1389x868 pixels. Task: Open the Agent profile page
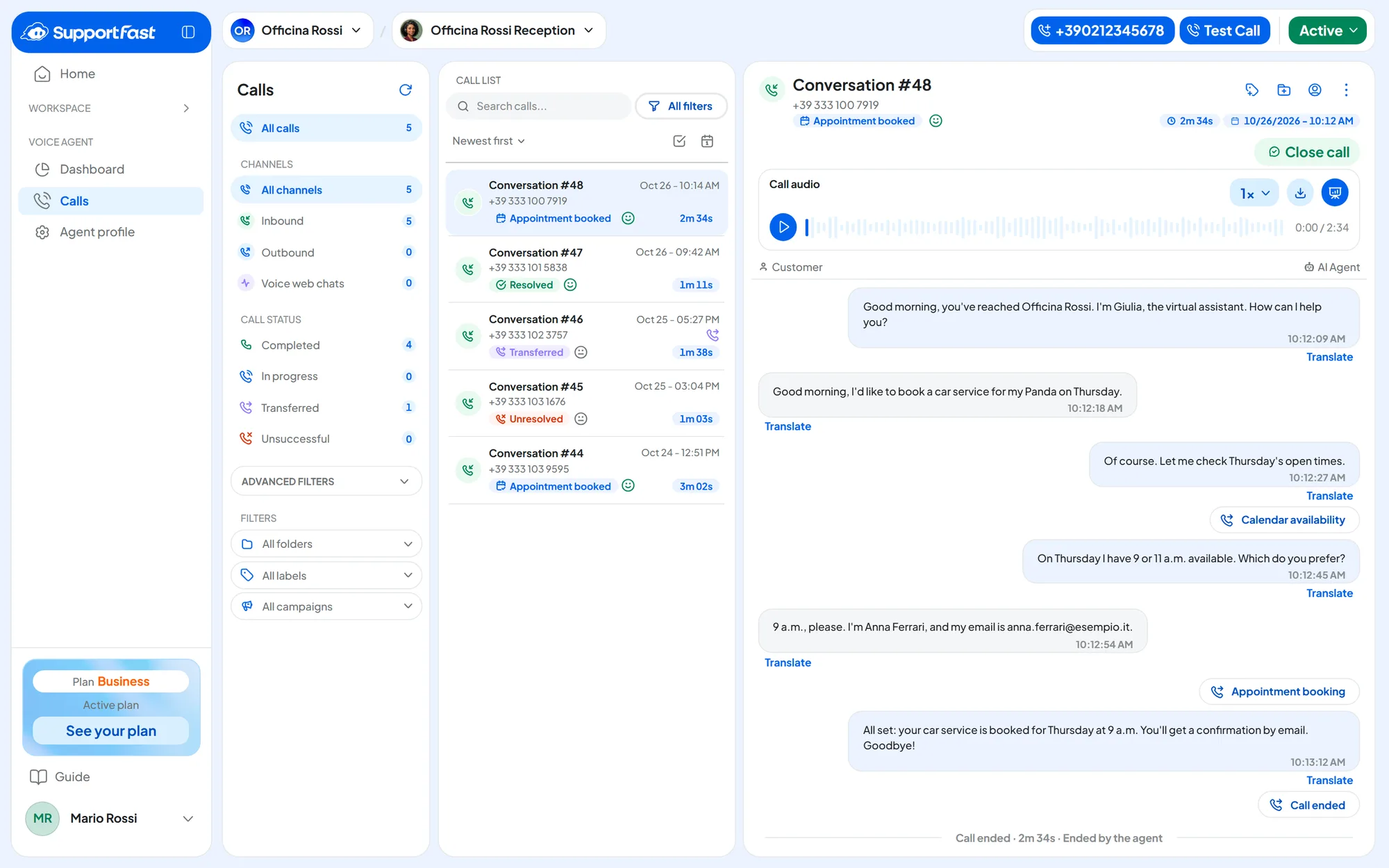pos(111,232)
